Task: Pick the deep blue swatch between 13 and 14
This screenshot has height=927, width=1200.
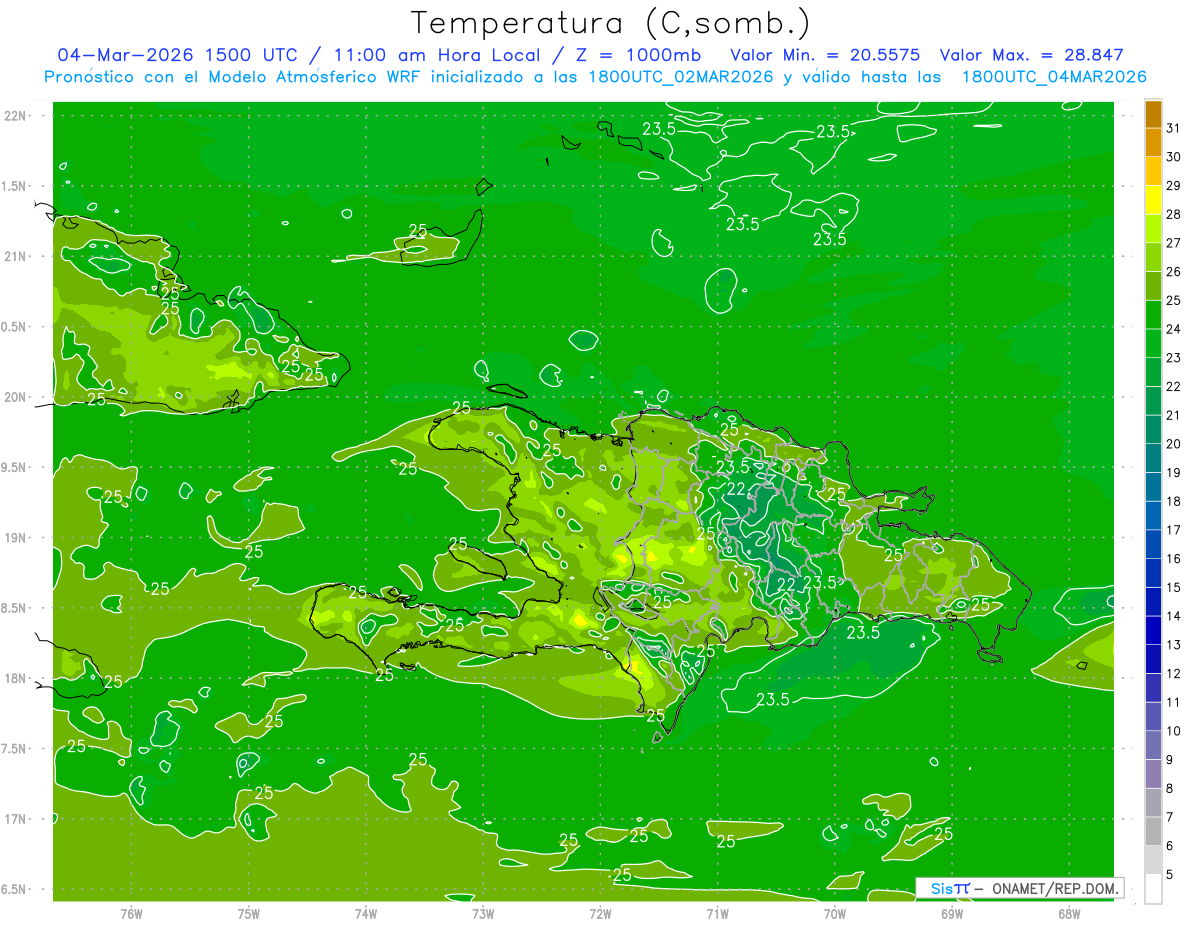Action: (x=1153, y=631)
